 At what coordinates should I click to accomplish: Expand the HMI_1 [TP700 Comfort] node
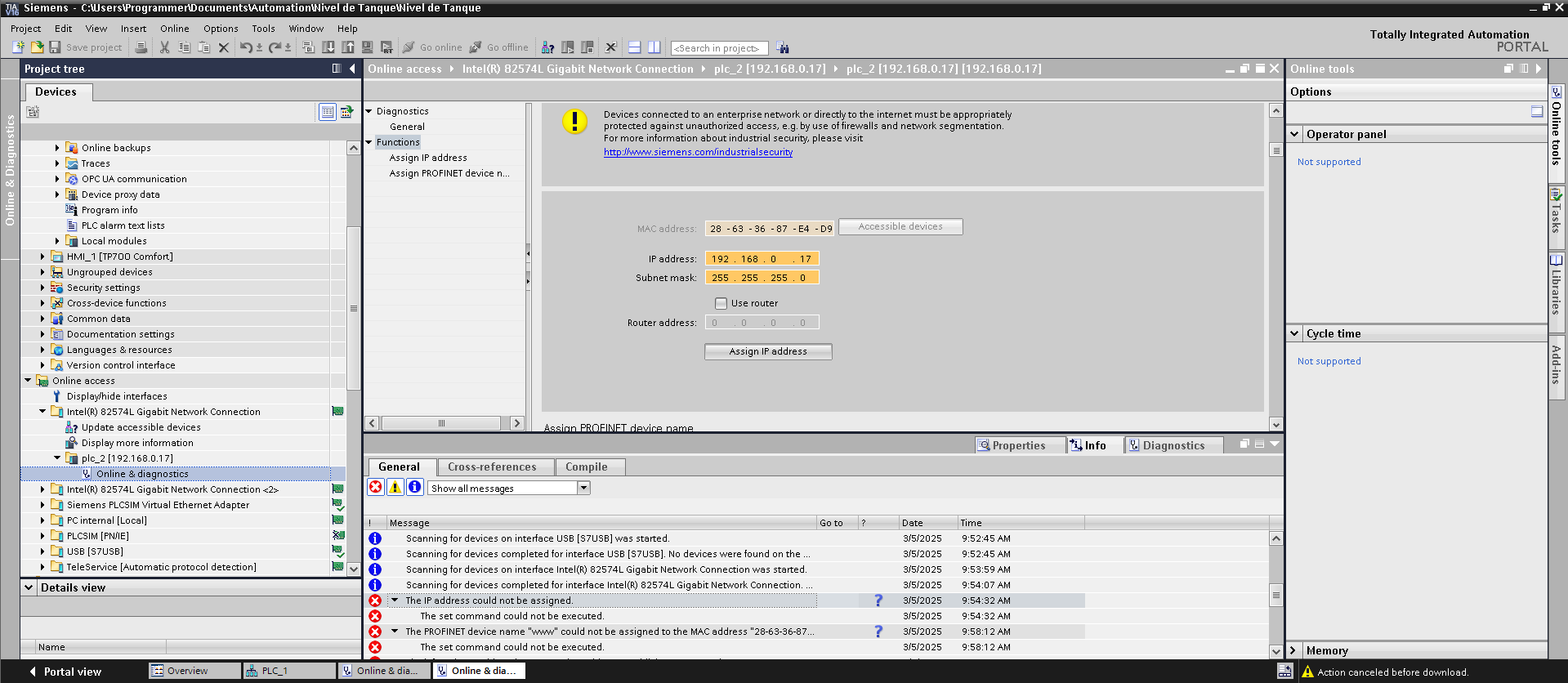pyautogui.click(x=42, y=257)
